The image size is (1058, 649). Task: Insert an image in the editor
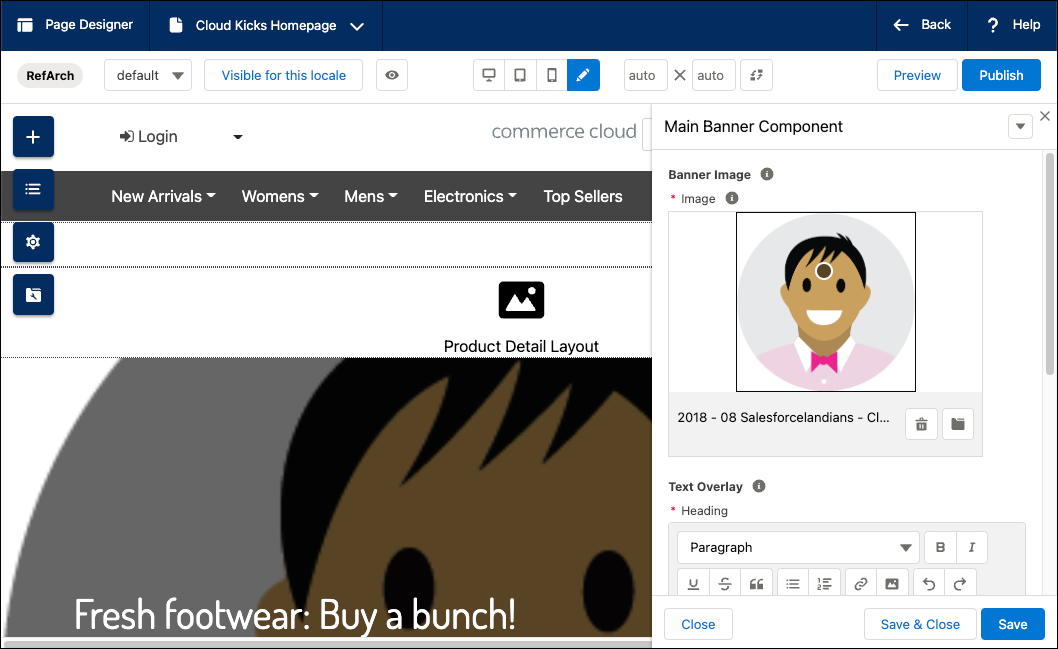coord(892,584)
